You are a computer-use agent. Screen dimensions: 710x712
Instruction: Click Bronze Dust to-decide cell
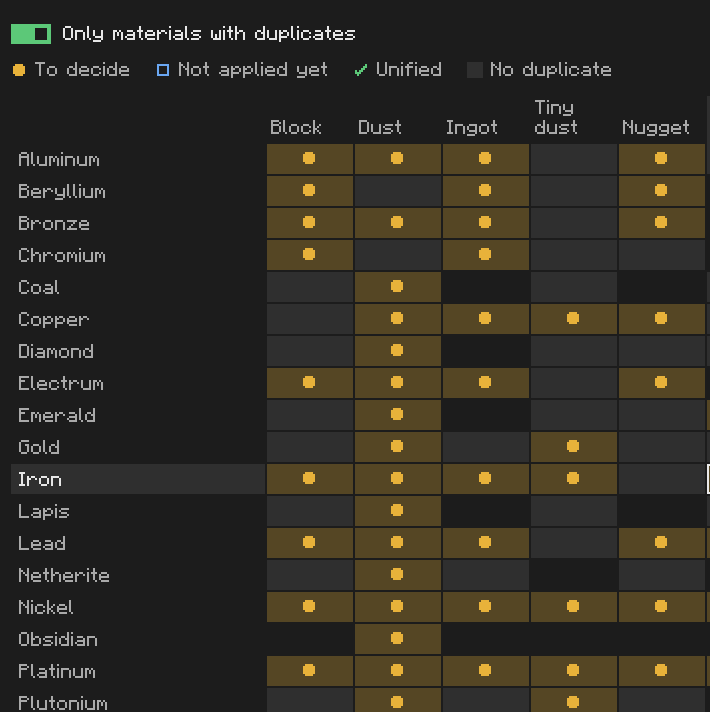click(x=398, y=222)
